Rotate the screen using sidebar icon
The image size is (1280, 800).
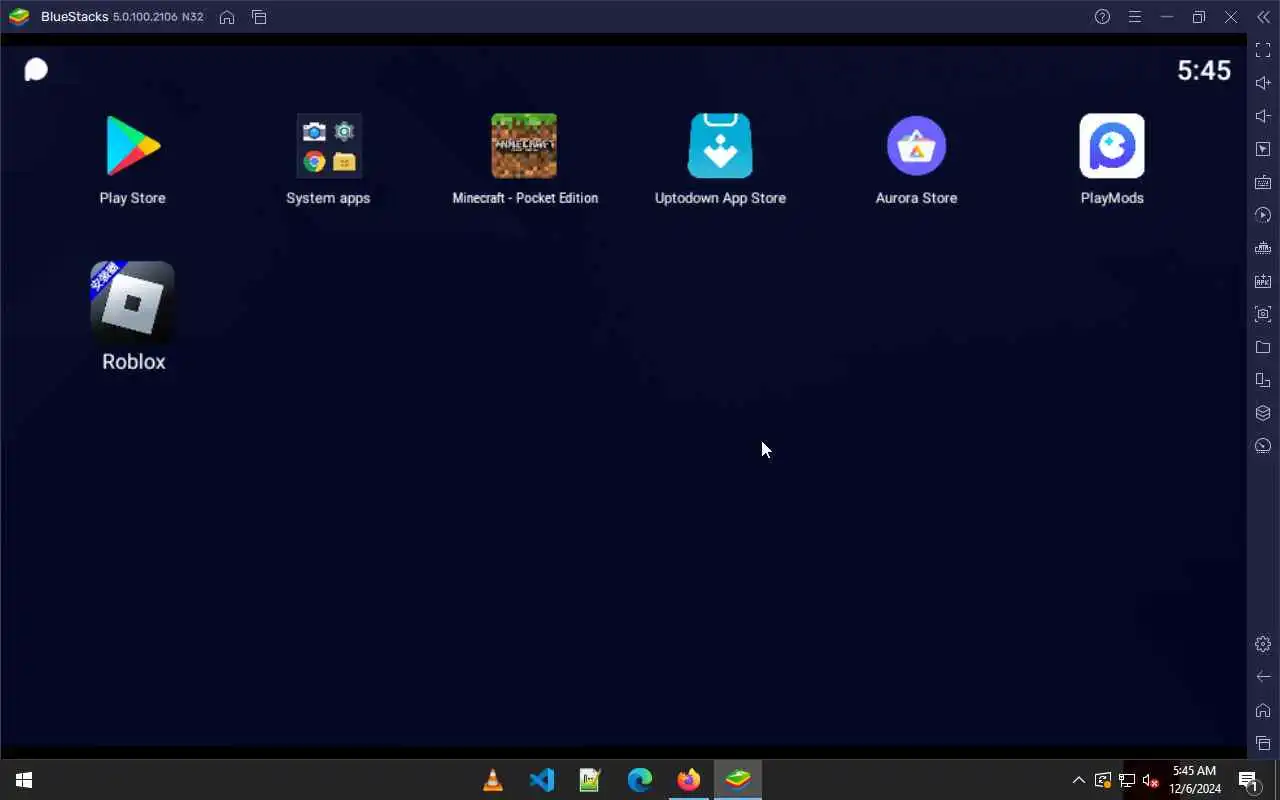pyautogui.click(x=1263, y=380)
